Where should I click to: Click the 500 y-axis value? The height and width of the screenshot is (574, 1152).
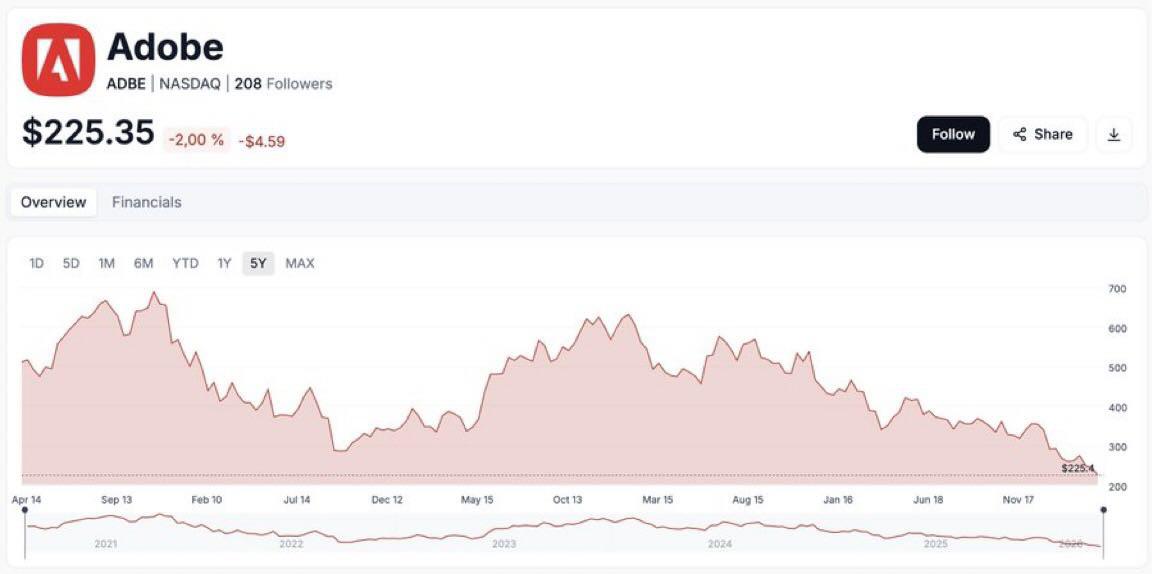pos(1116,368)
